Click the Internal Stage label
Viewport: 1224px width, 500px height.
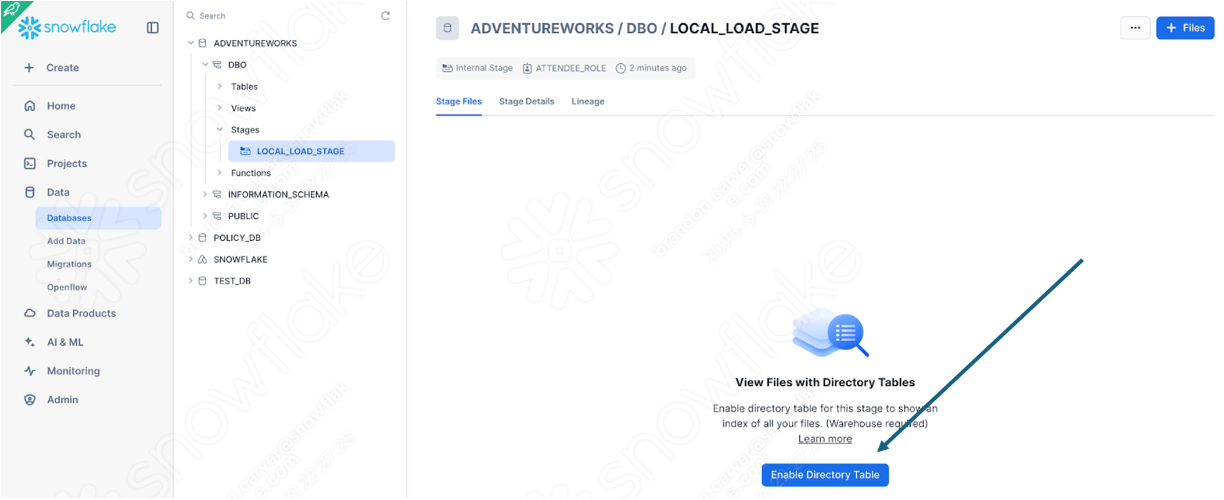pyautogui.click(x=484, y=69)
